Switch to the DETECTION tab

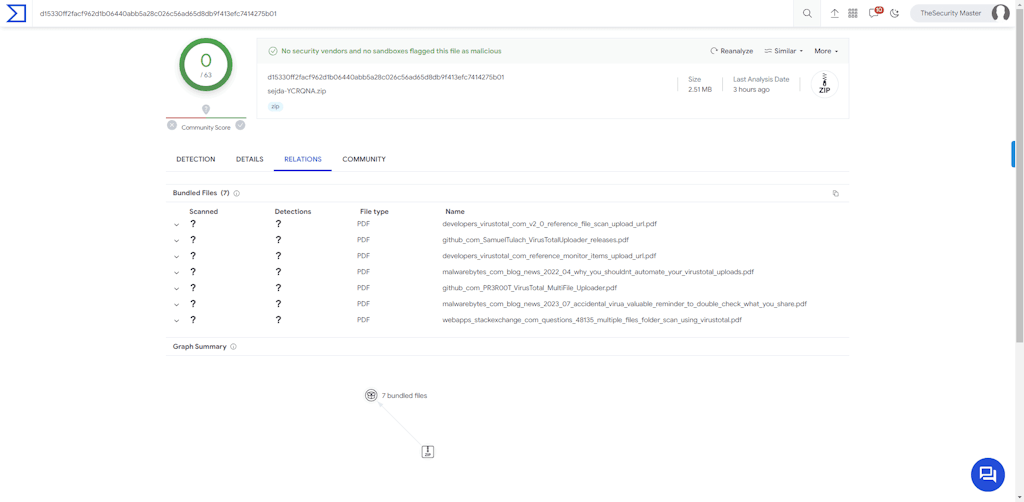196,159
